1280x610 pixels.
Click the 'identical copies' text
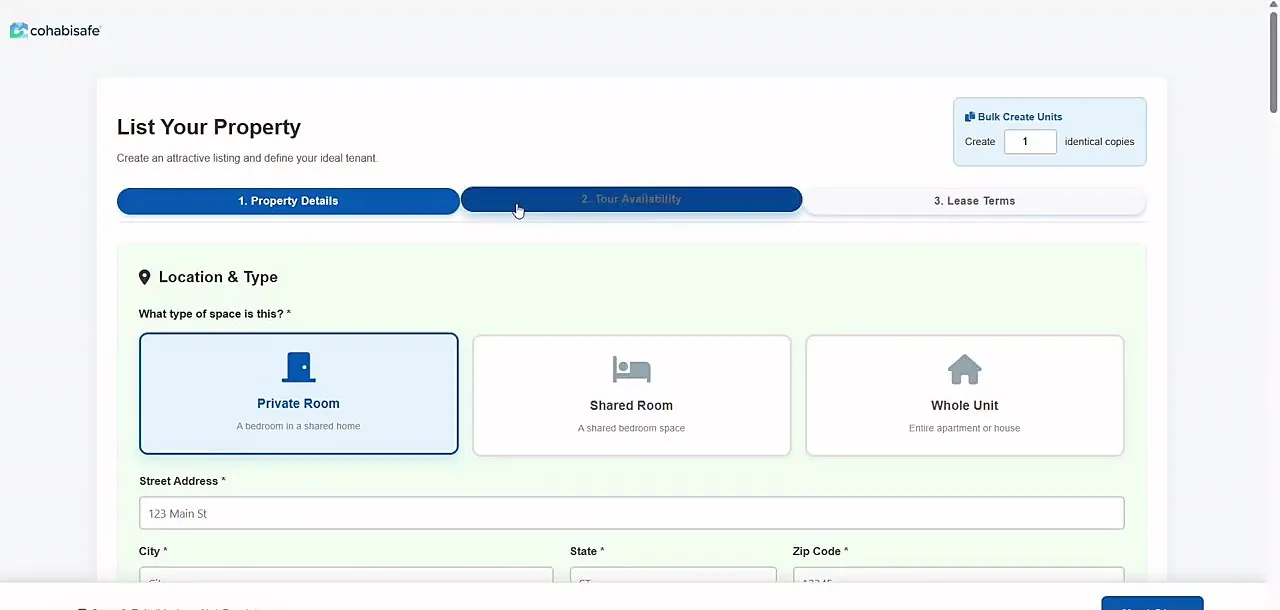(x=1099, y=142)
